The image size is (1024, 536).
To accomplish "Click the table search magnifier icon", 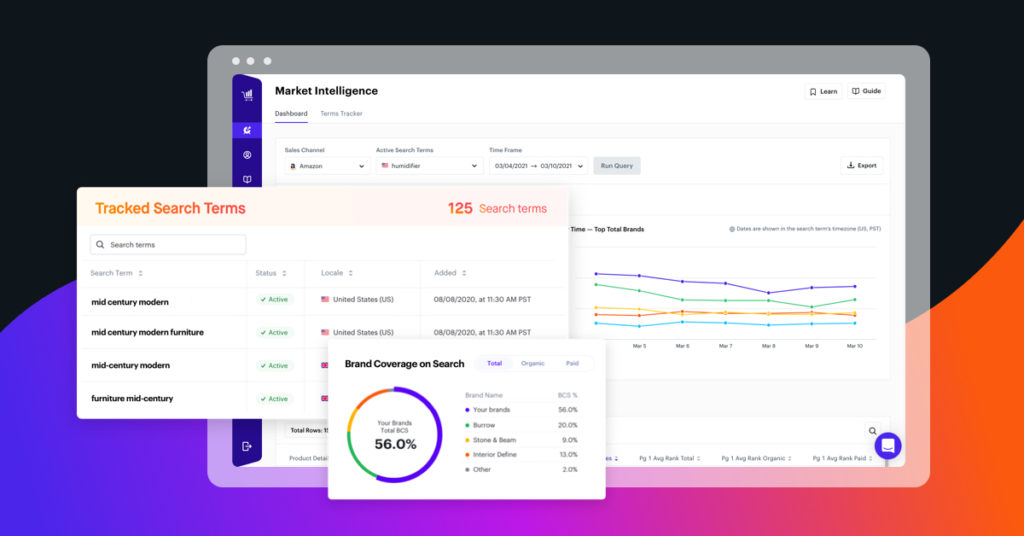I will tap(872, 431).
